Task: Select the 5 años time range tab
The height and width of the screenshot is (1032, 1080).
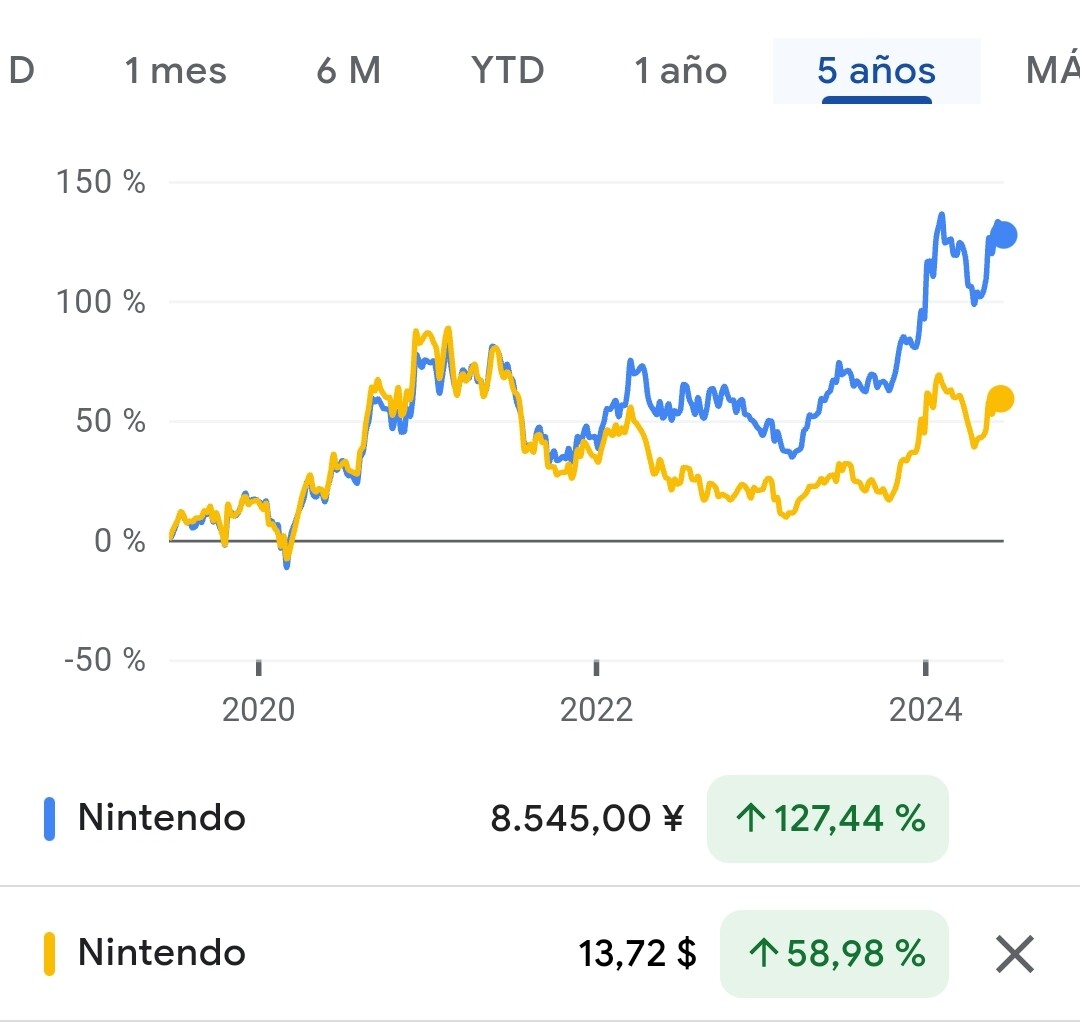Action: [x=876, y=71]
